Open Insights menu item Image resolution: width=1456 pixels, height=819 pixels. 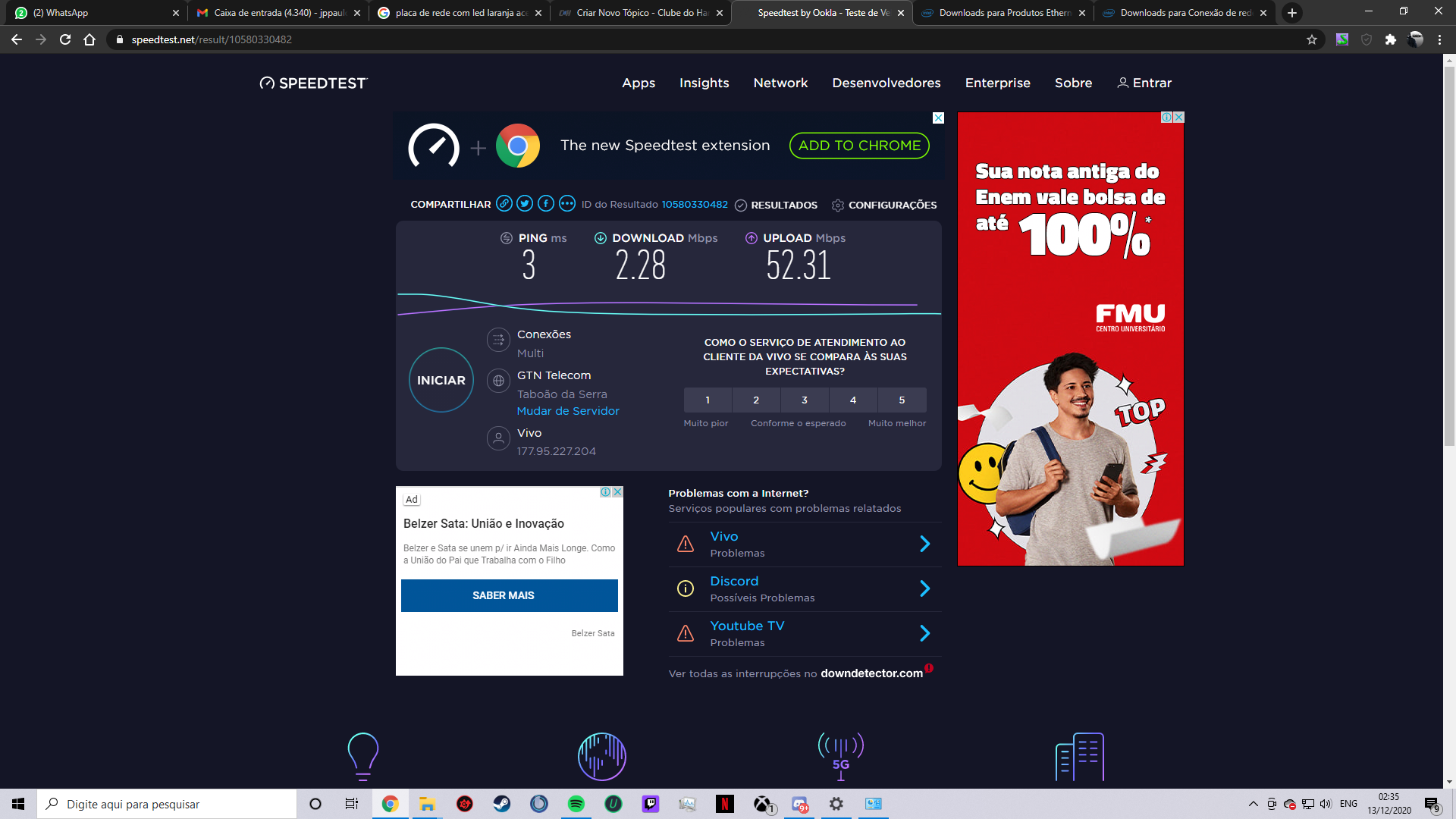[704, 83]
